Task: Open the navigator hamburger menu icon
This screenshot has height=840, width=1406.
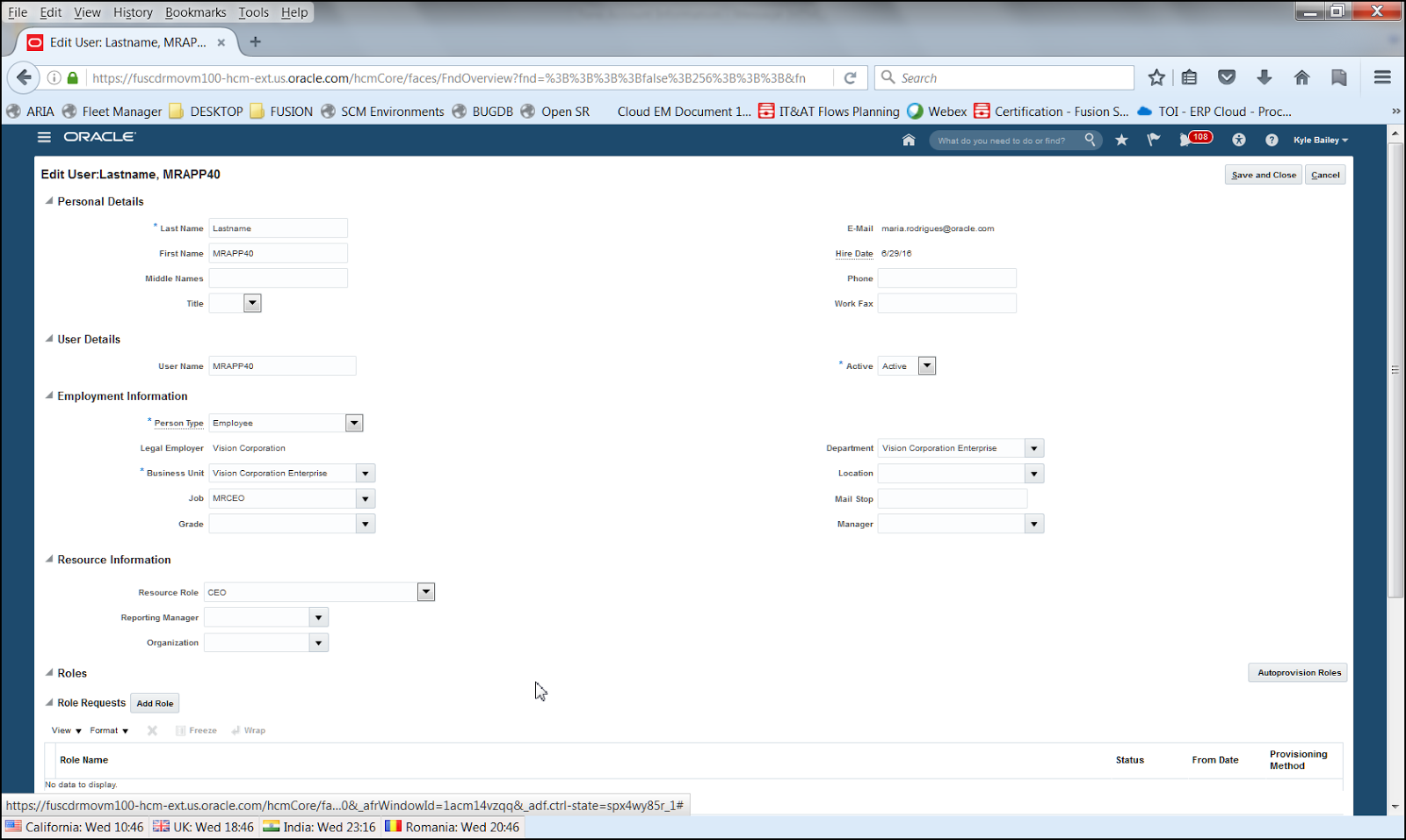Action: (43, 137)
